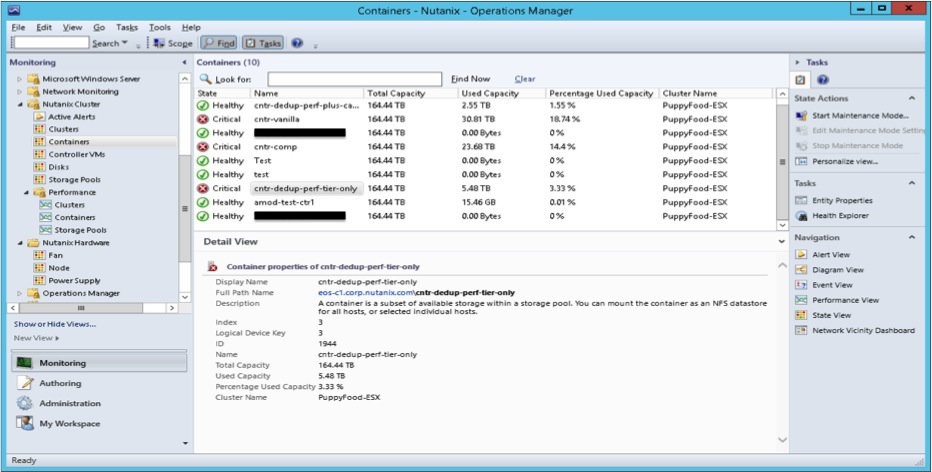Click the Clear link
The width and height of the screenshot is (932, 472).
tap(525, 78)
